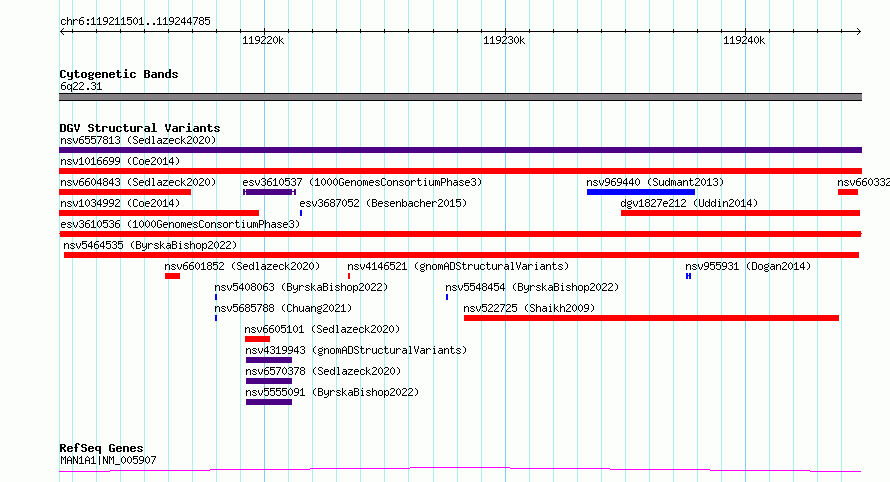Screen dimensions: 890x482
Task: Open the nsv6604843 (Sedlazeck2020) label
Action: point(138,182)
